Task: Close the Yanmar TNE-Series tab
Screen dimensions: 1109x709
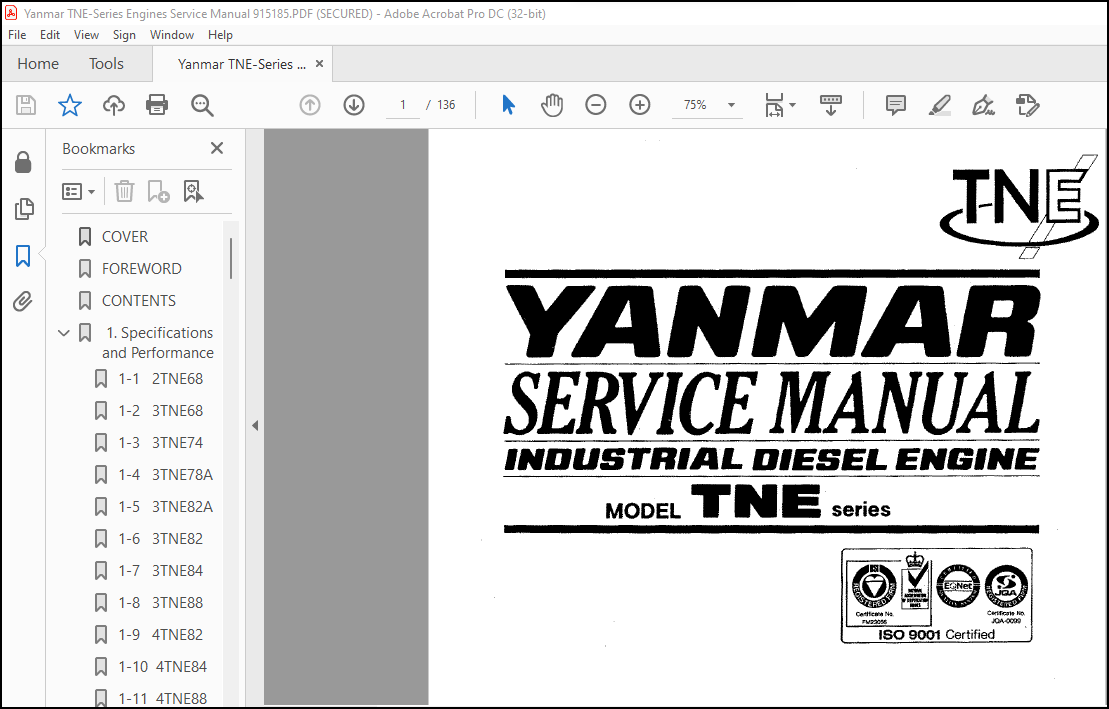Action: (x=319, y=64)
